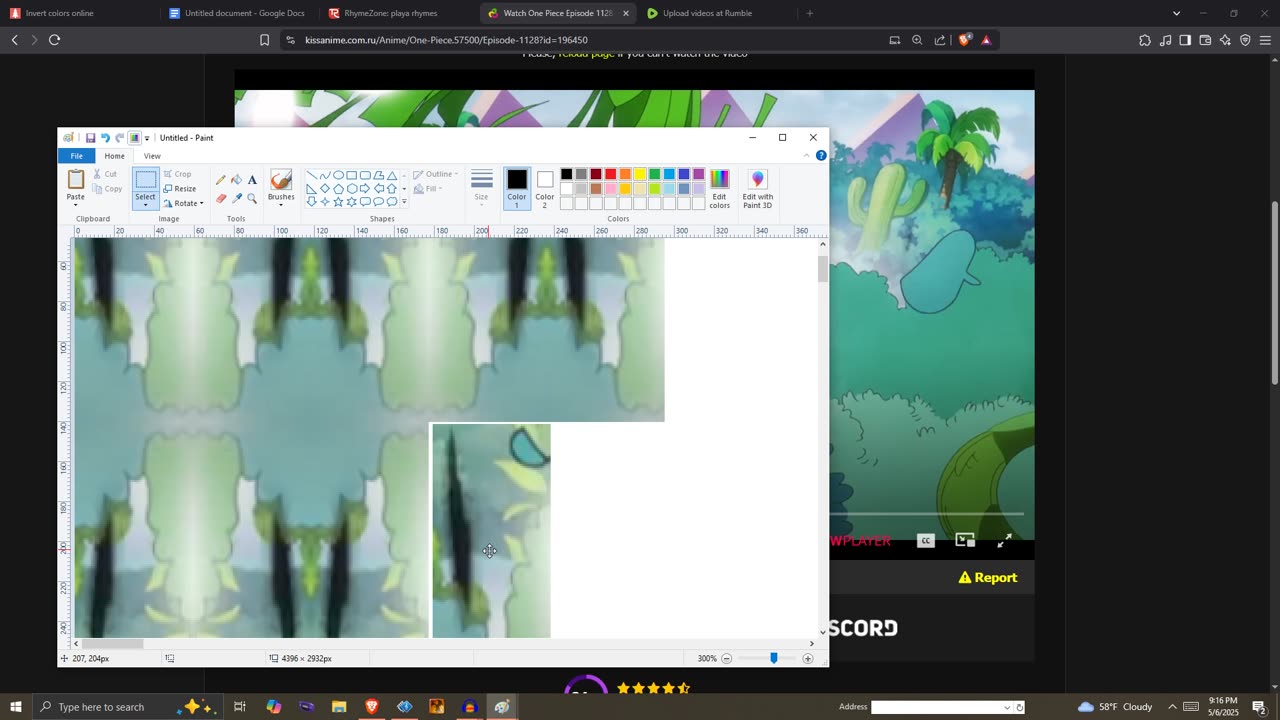Screen dimensions: 1280x720
Task: Click the Brave Rewards triangle icon
Action: coord(986,40)
